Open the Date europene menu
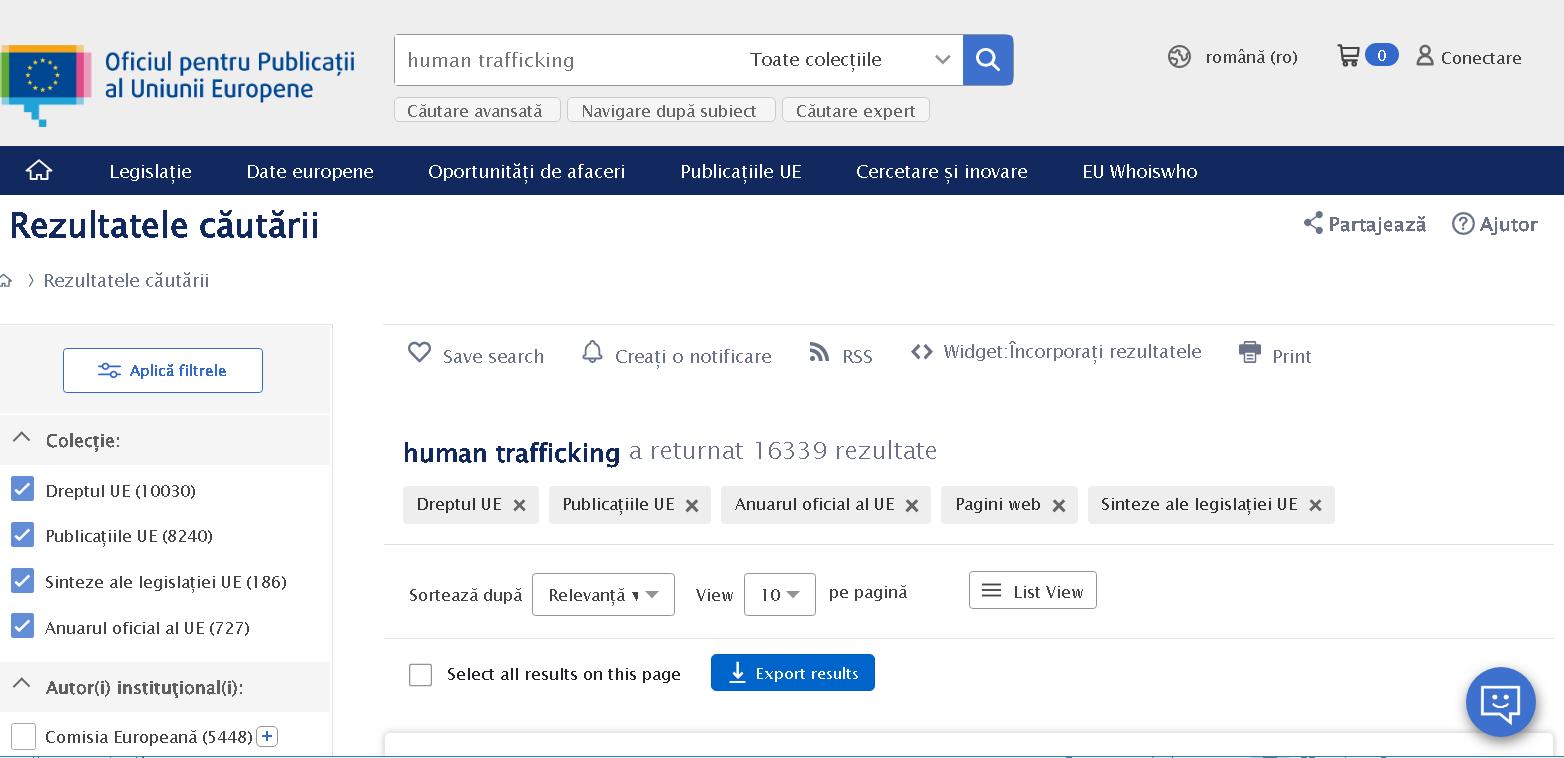1564x758 pixels. click(x=310, y=171)
